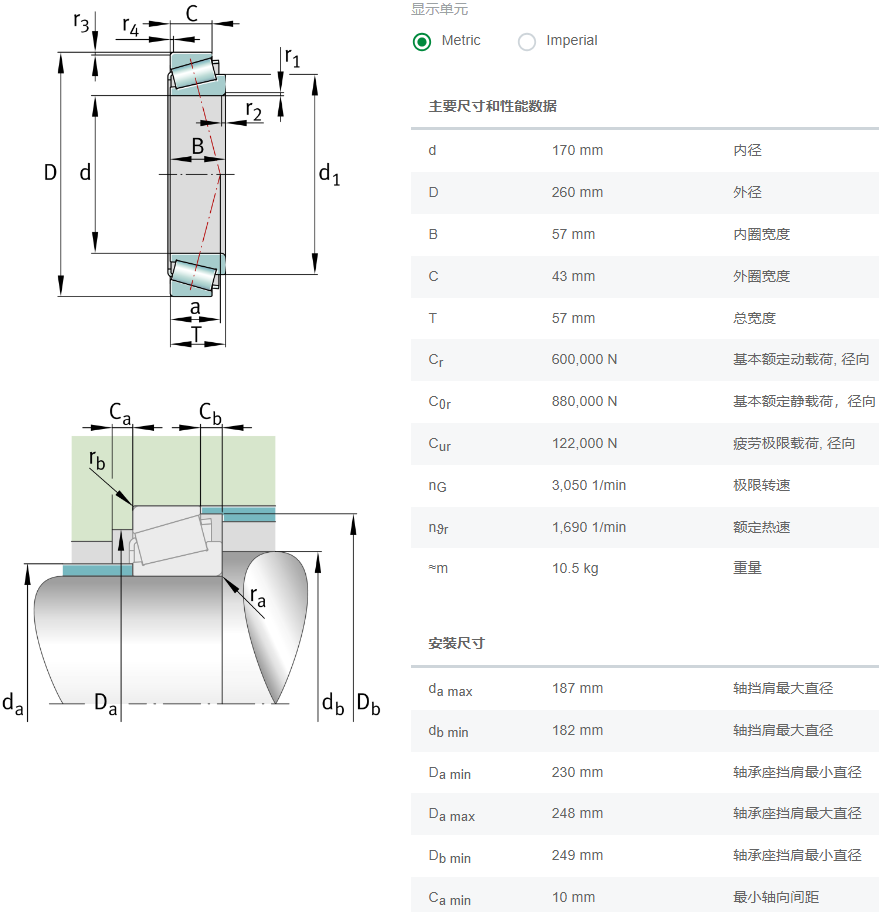Click the 'T' parameter label in table
The width and height of the screenshot is (879, 912).
pos(432,318)
